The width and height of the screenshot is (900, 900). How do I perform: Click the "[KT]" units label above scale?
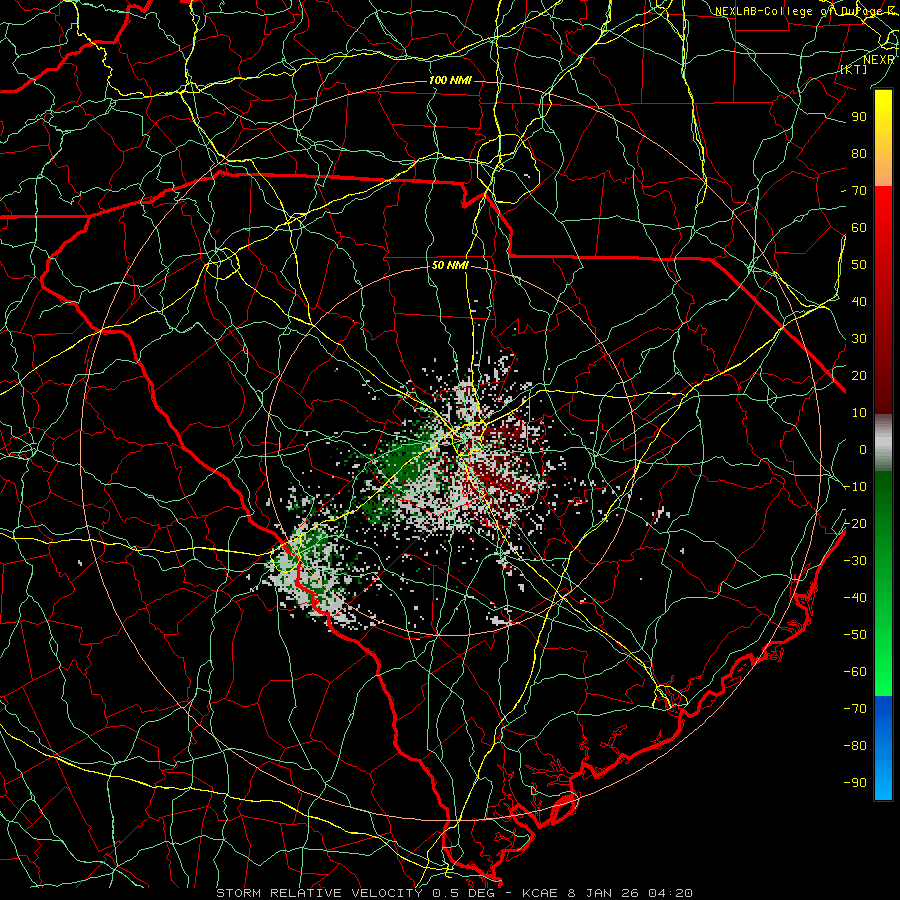[x=854, y=69]
